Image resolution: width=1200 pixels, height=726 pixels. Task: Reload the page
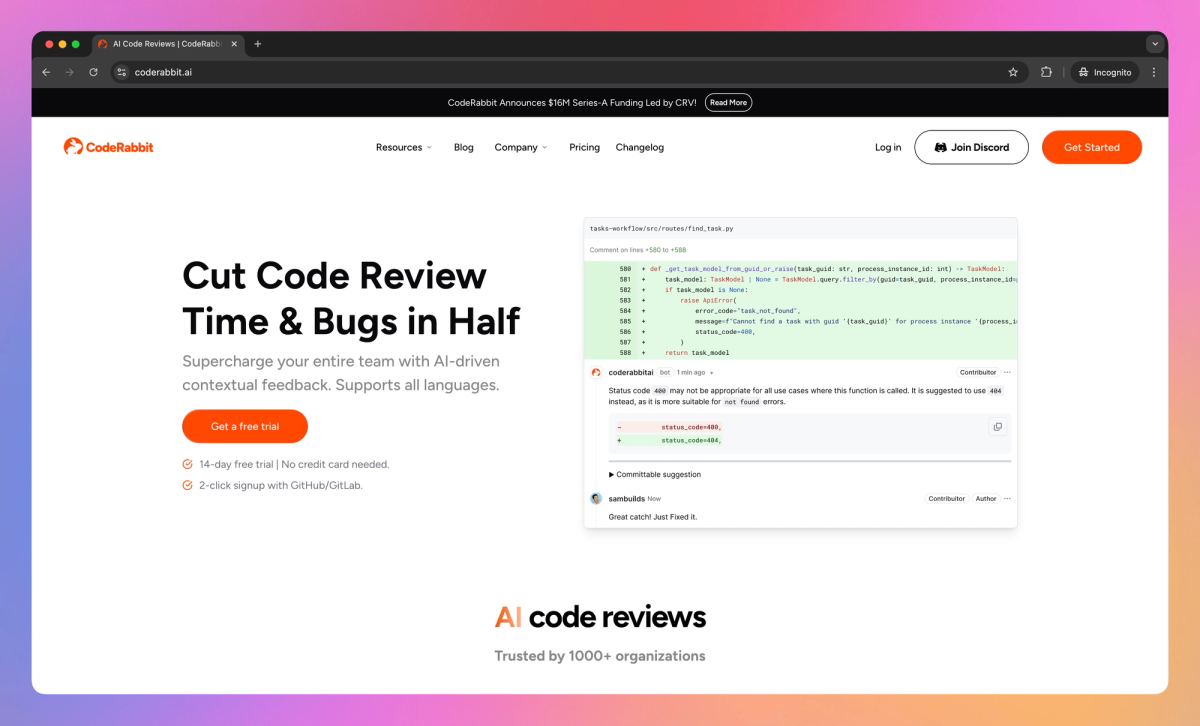(x=94, y=72)
